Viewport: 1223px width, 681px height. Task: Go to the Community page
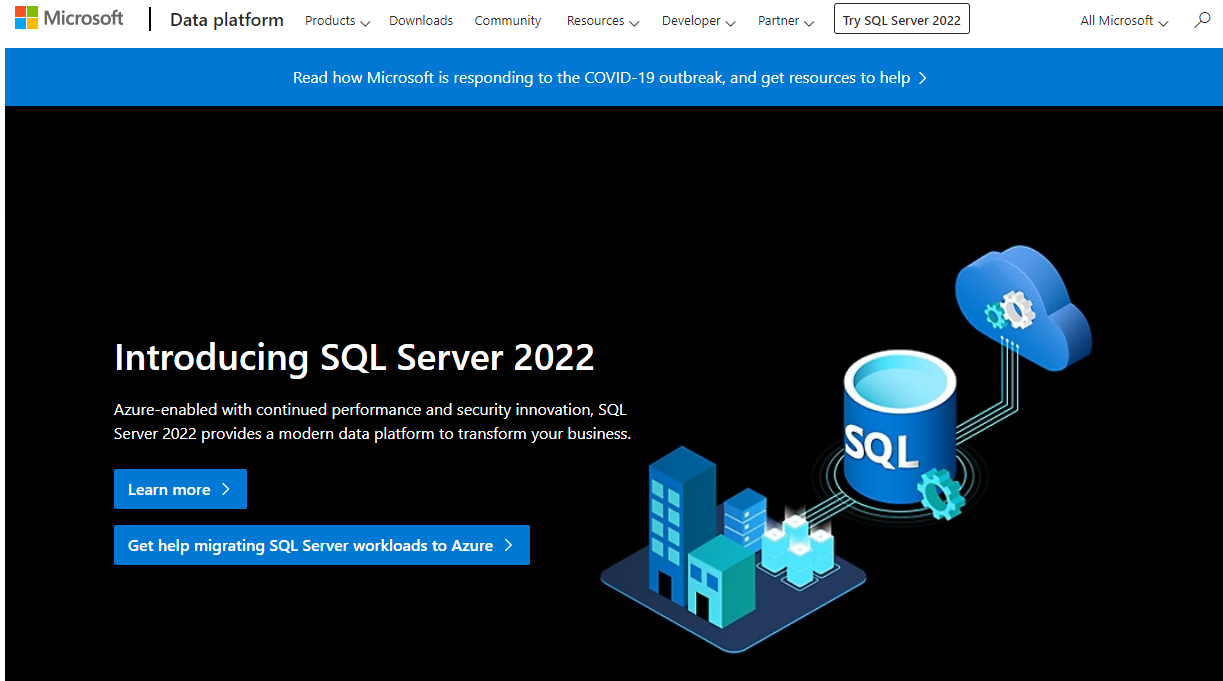(x=508, y=21)
